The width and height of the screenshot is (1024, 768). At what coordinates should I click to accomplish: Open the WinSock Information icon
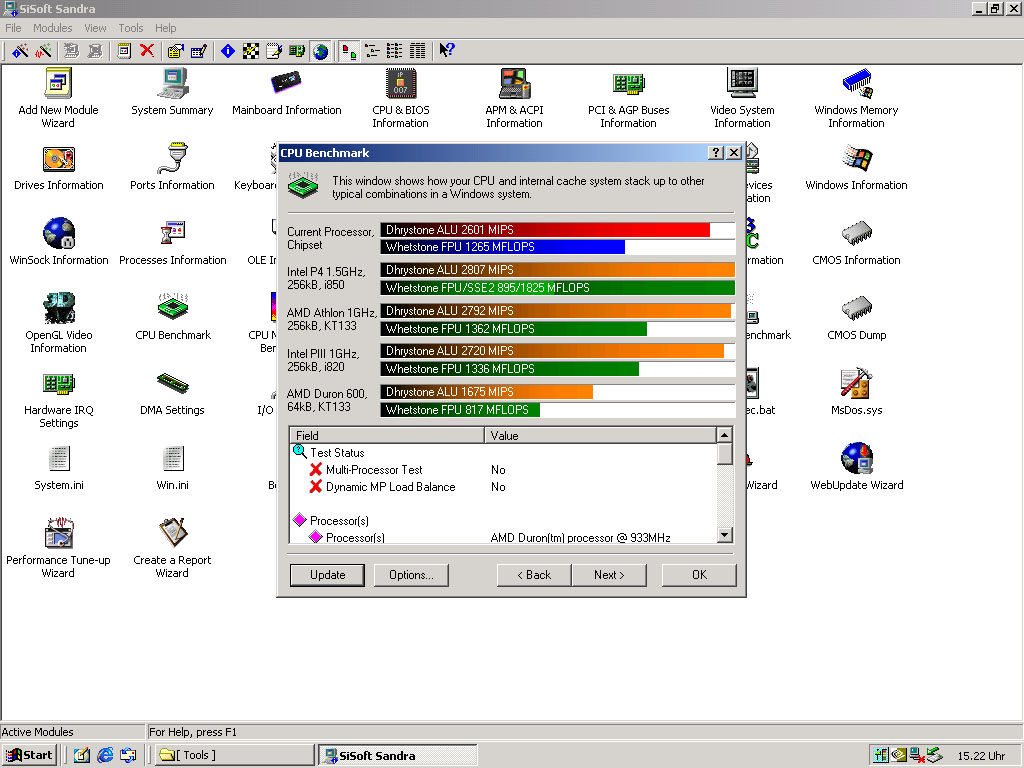[59, 235]
